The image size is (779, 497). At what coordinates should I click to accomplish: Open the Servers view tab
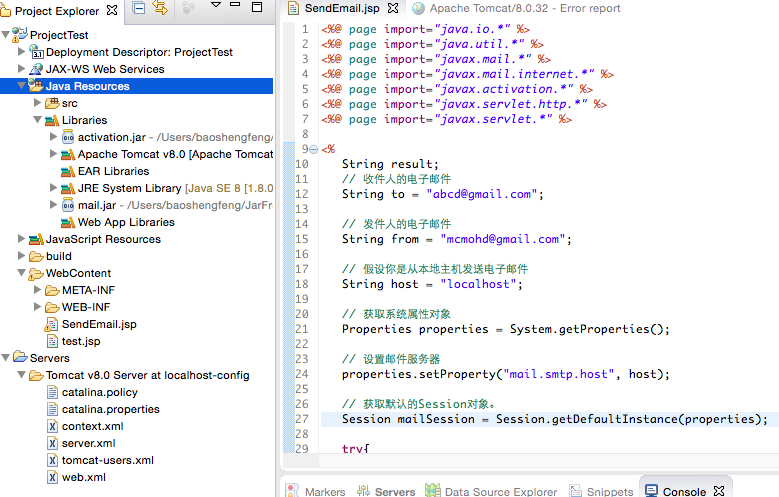pyautogui.click(x=386, y=492)
